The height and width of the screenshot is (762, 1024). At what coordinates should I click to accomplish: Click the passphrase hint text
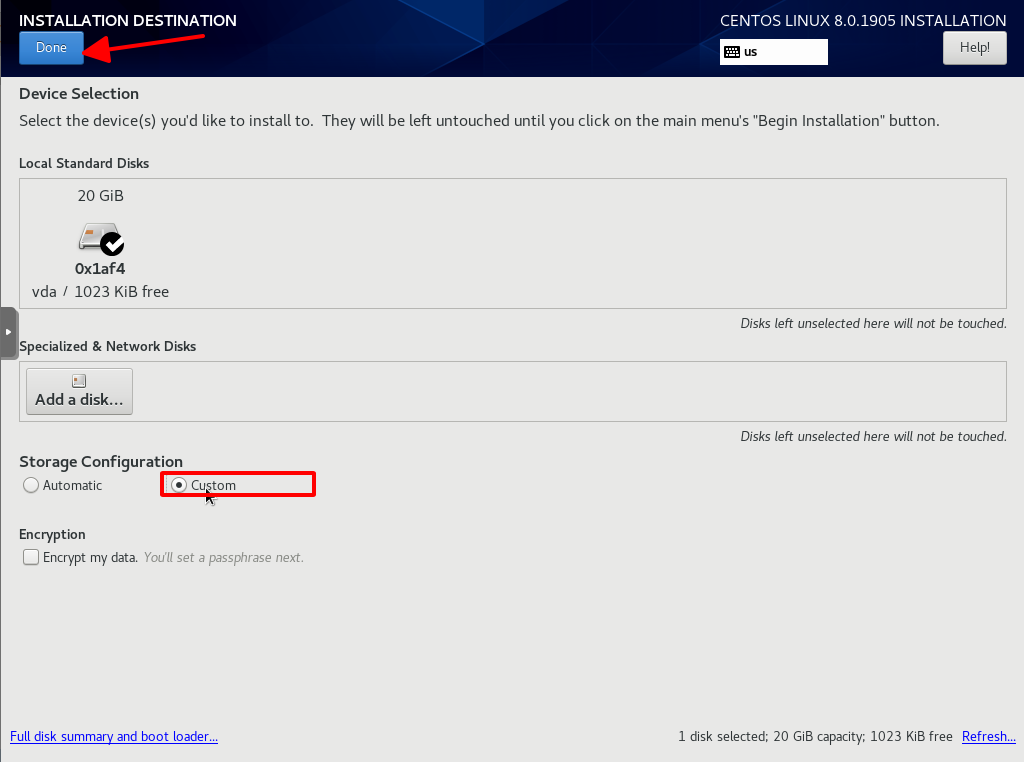(224, 557)
